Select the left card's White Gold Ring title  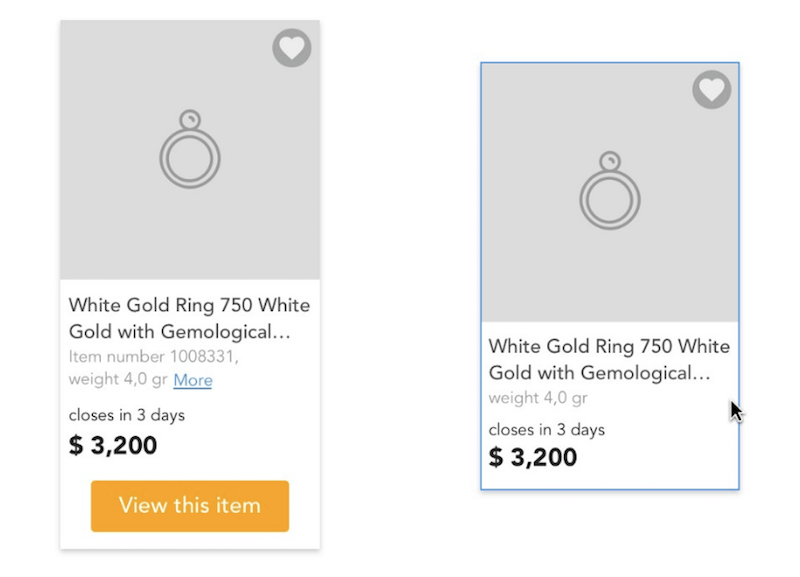[189, 306]
